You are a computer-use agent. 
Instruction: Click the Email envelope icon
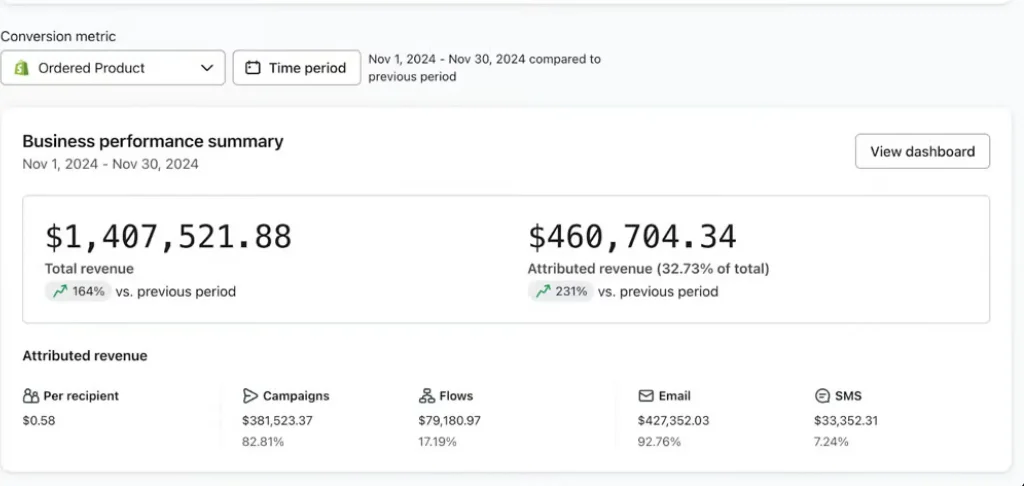pos(646,396)
